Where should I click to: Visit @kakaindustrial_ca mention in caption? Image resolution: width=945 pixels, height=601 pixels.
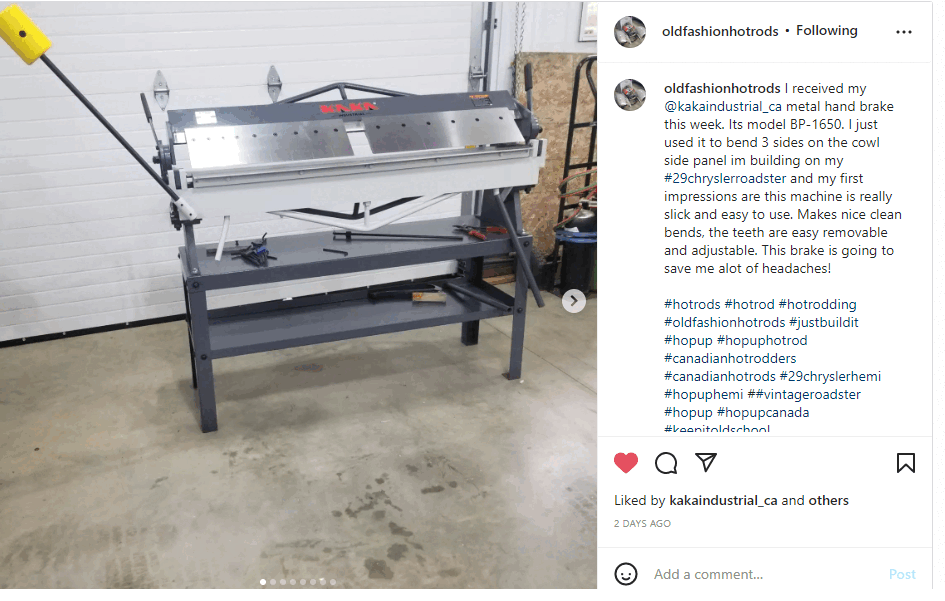[723, 107]
